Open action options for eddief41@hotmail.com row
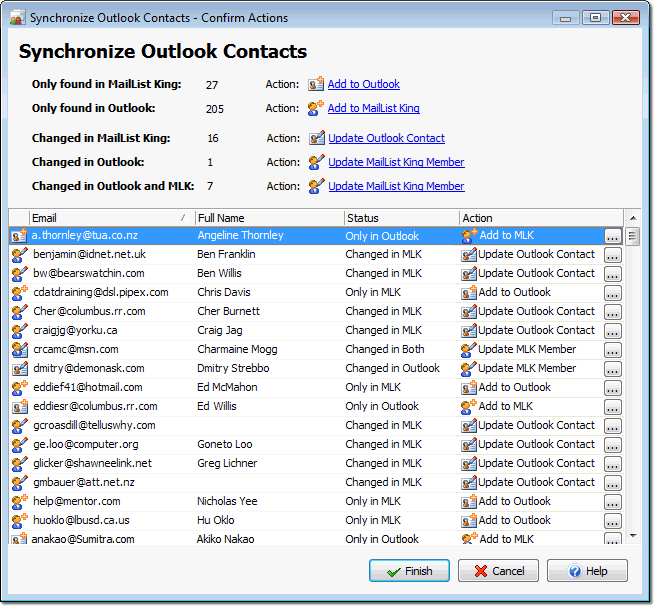Image resolution: width=654 pixels, height=606 pixels. click(x=612, y=388)
